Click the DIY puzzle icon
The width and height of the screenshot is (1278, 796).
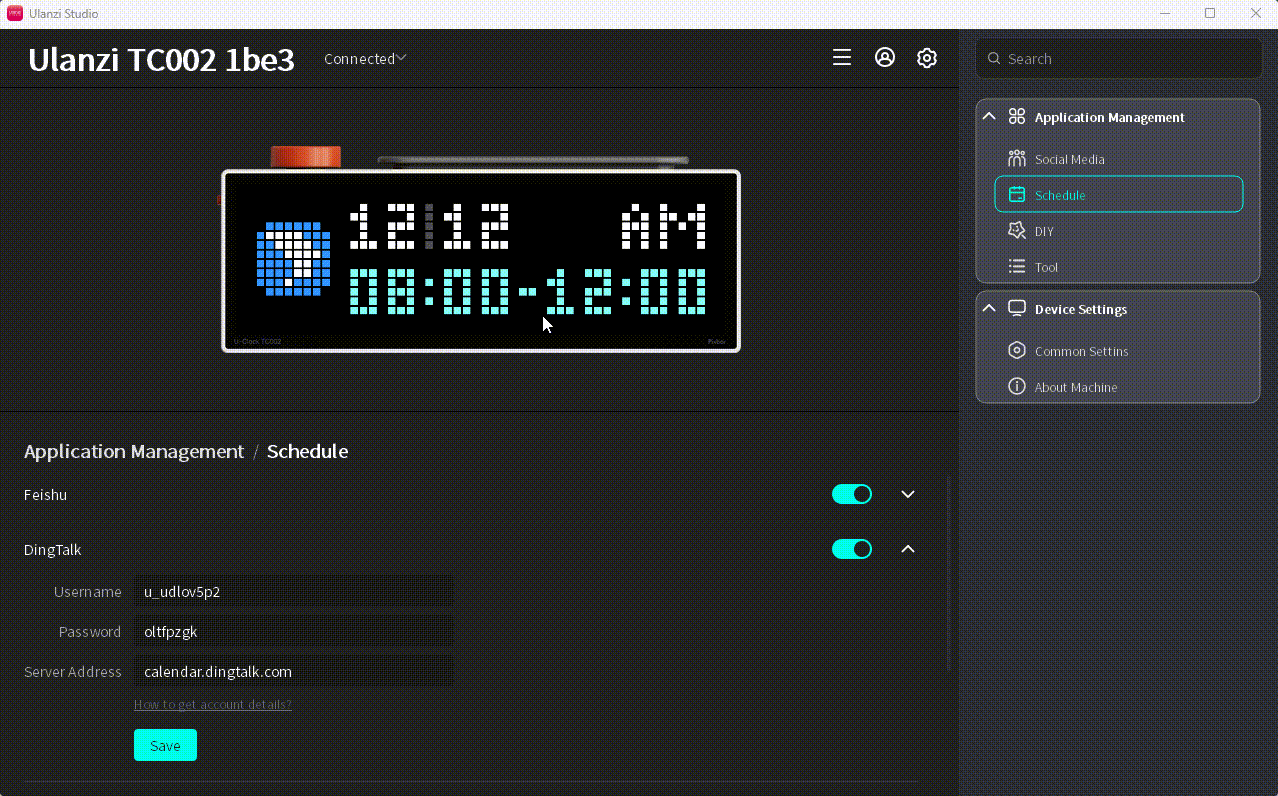1017,231
